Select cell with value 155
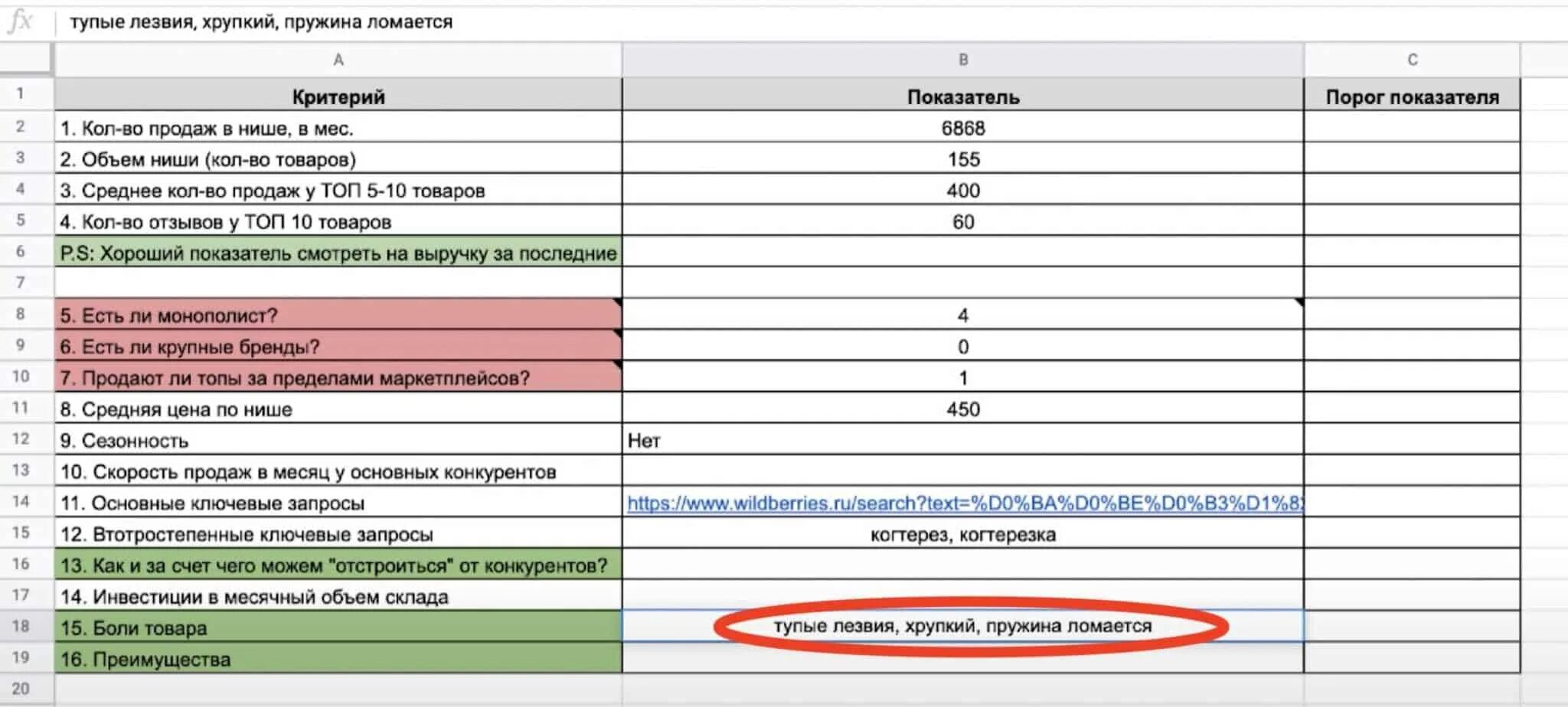 coord(962,158)
